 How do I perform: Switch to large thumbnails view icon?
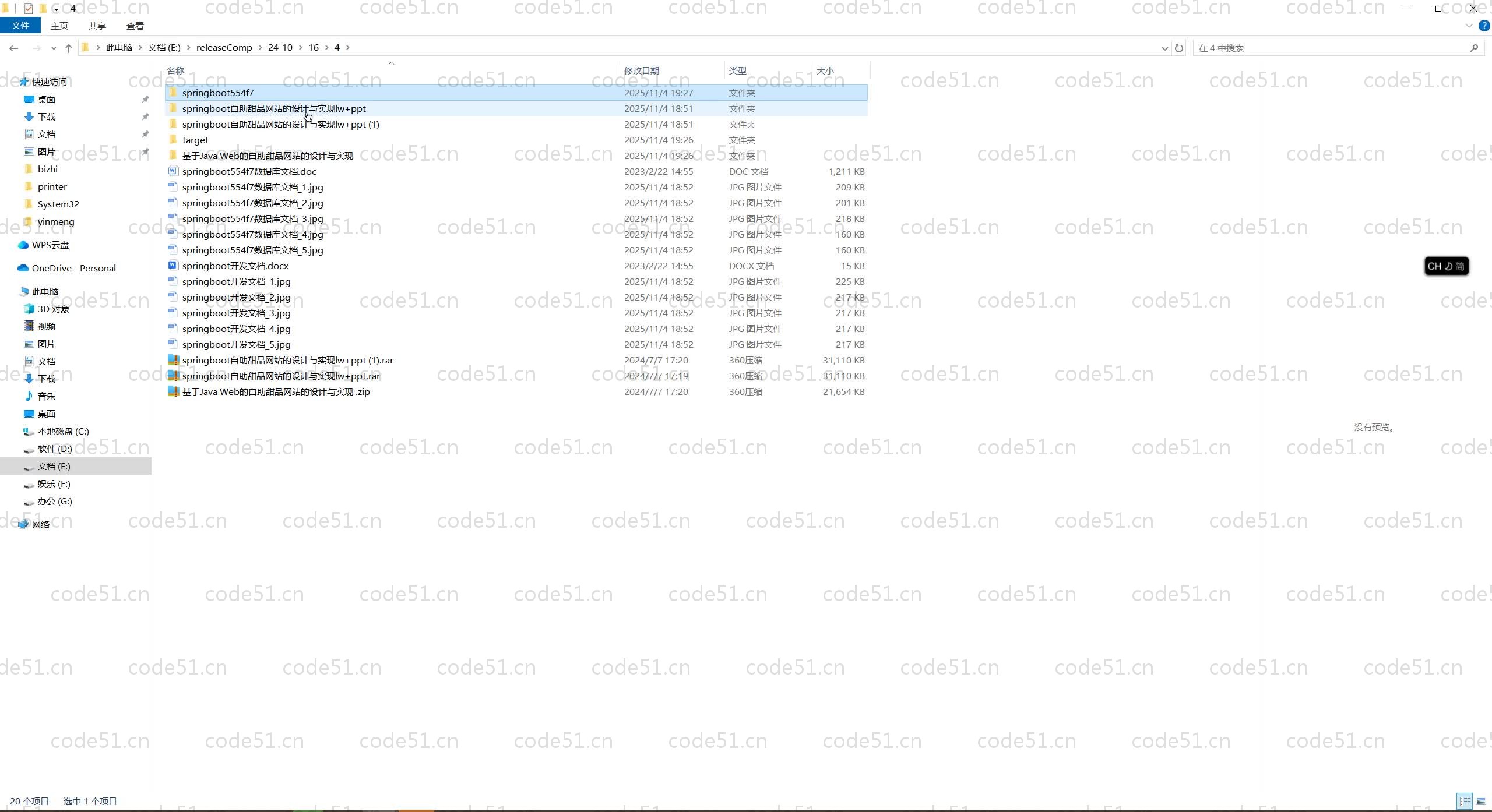point(1481,801)
